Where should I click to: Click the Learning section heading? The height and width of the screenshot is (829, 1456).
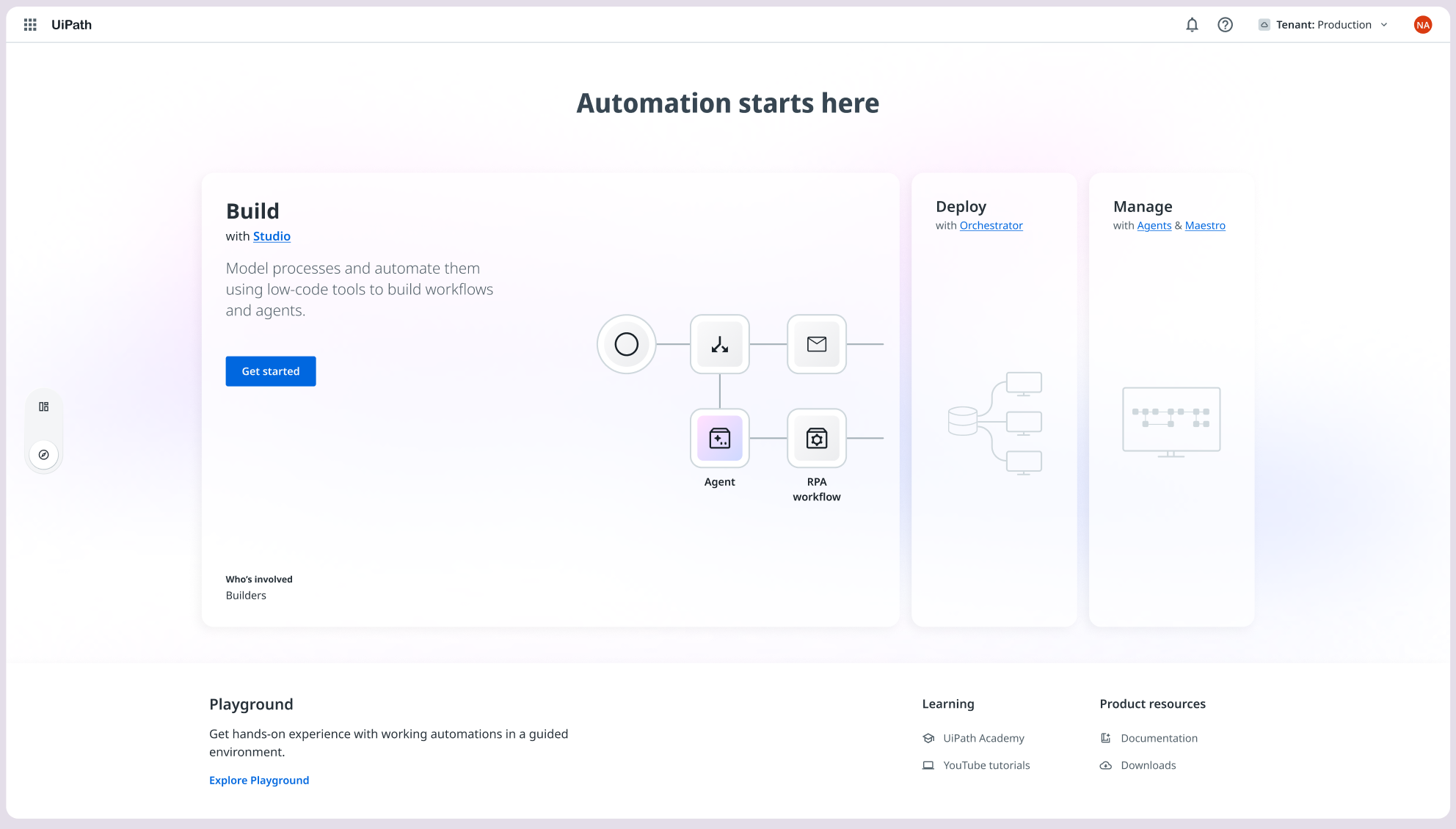pos(948,704)
